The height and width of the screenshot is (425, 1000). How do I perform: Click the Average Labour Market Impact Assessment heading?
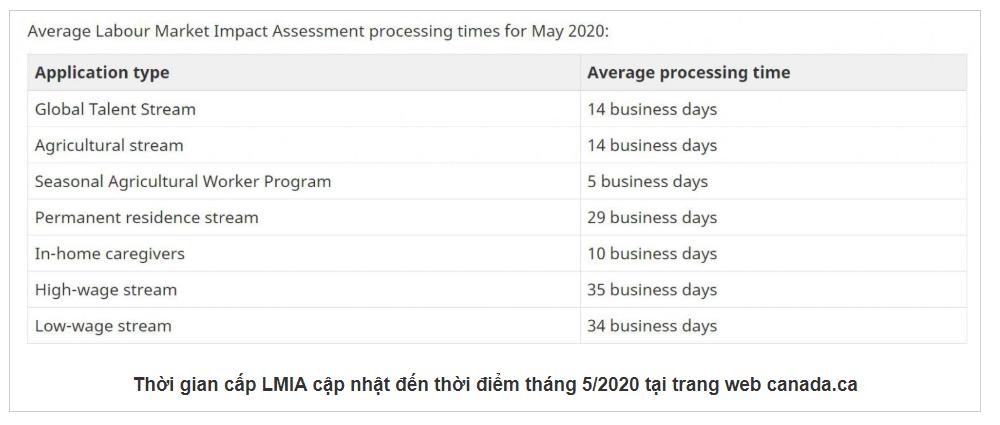point(318,31)
